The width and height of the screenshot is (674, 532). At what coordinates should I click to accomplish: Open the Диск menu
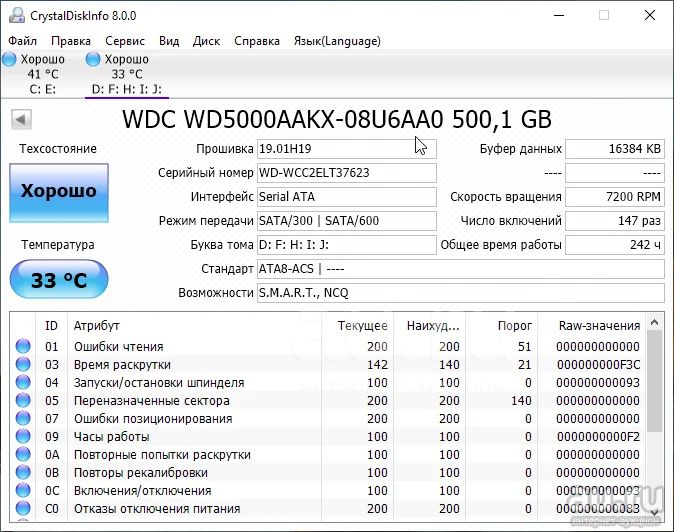[206, 41]
